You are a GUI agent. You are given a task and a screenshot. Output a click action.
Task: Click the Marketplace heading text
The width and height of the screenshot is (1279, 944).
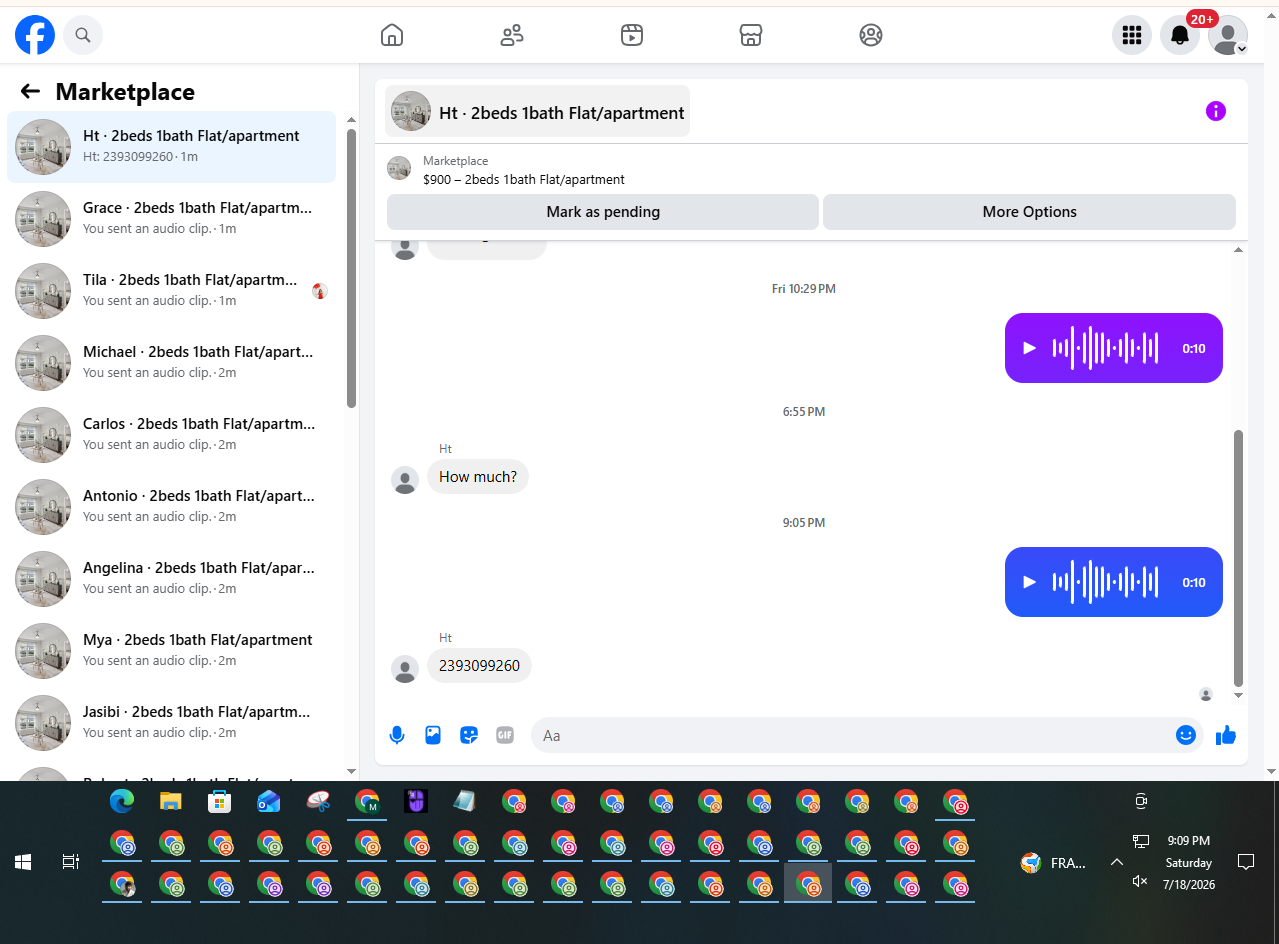[125, 92]
